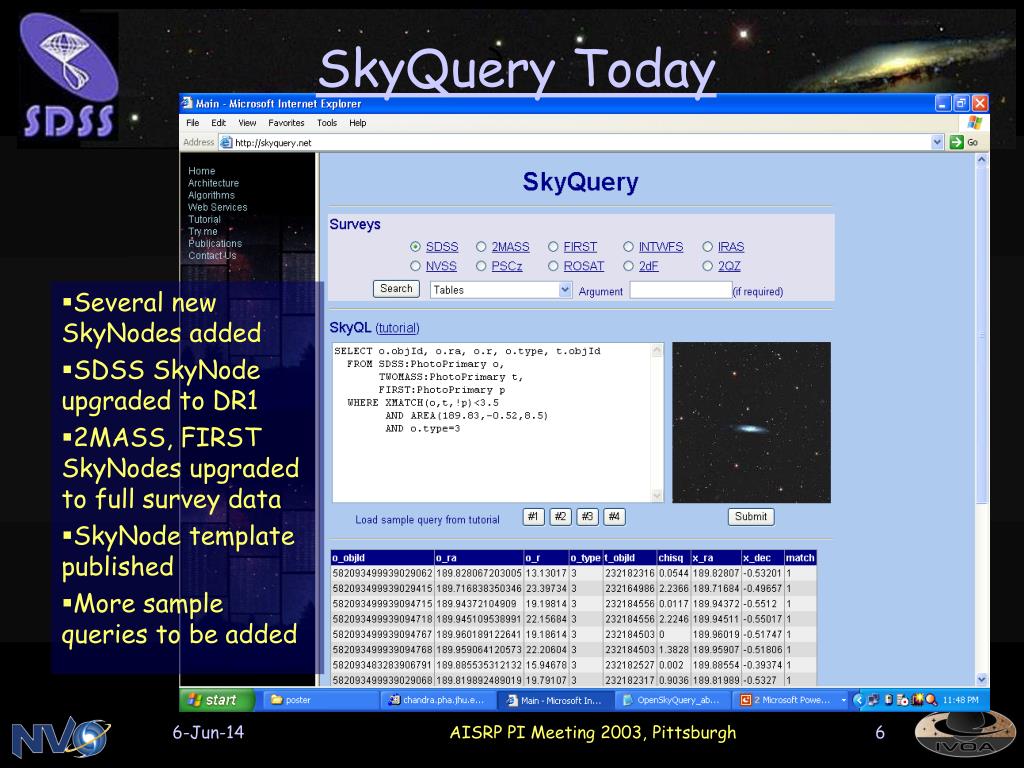This screenshot has height=768, width=1024.
Task: Switch to chandra.pha.jhu.e... taskbar item
Action: 438,700
